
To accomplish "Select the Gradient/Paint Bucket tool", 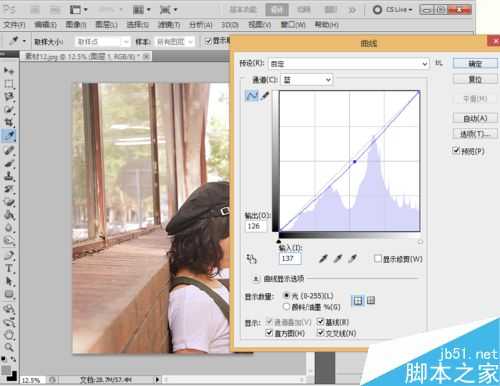I will [9, 215].
